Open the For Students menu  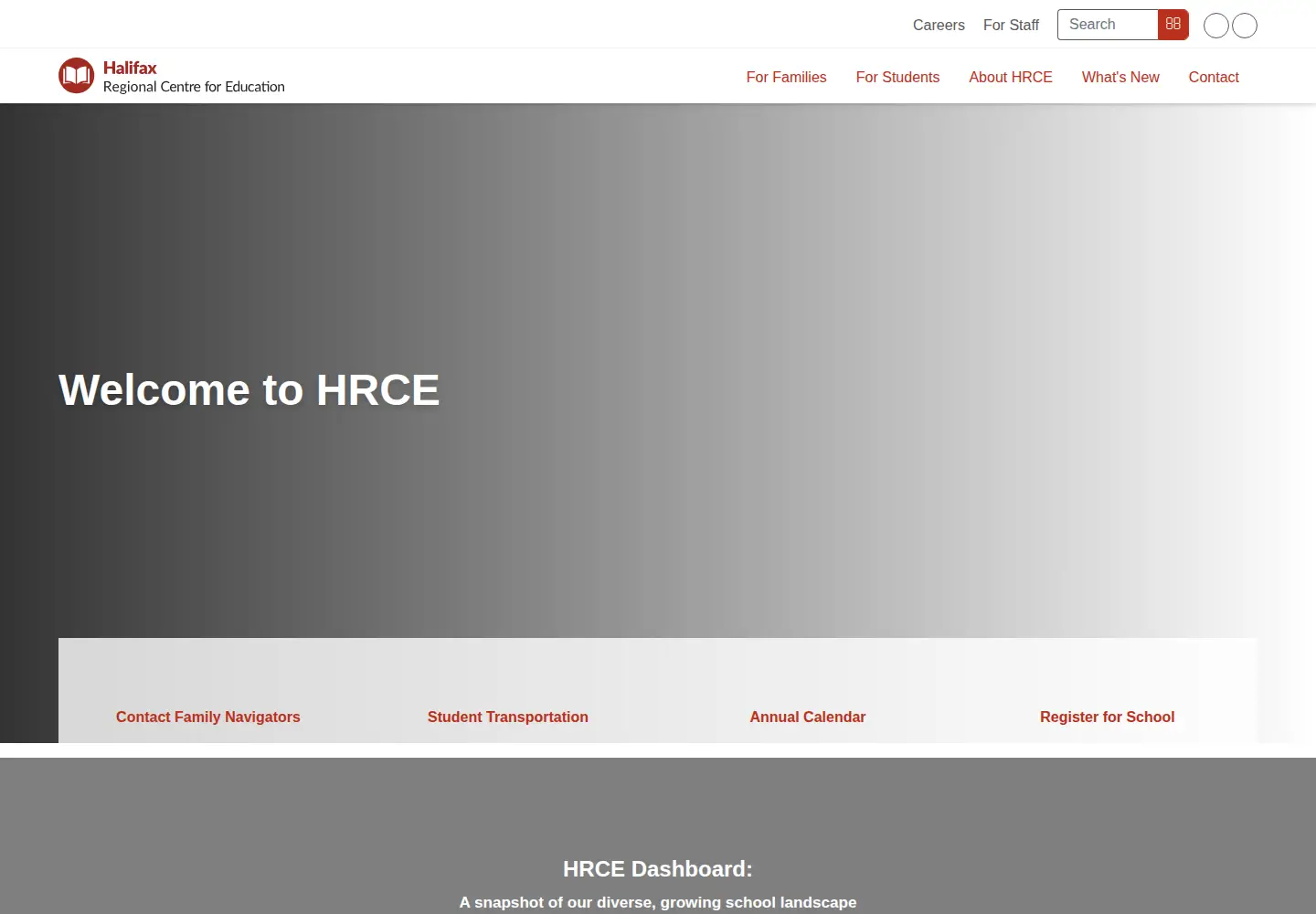(x=897, y=78)
